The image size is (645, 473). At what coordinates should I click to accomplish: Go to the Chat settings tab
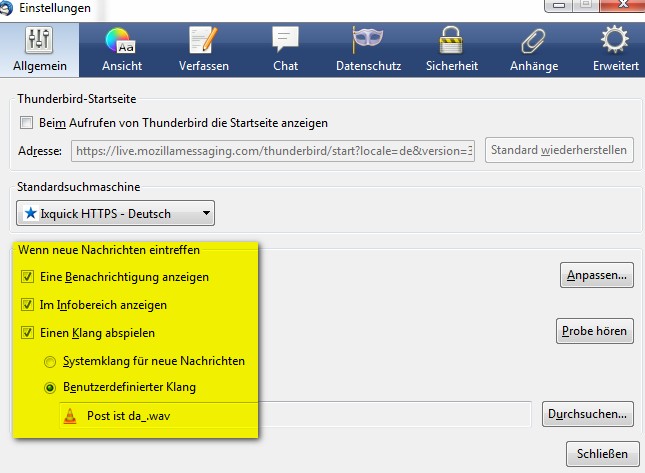[x=285, y=50]
